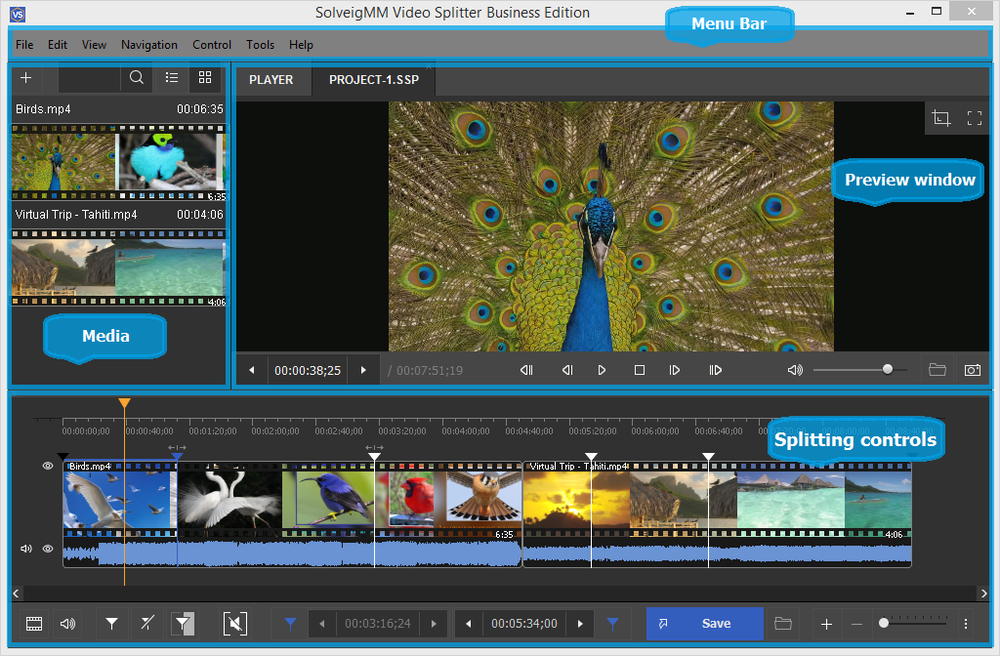Add media with the plus icon
The height and width of the screenshot is (656, 1000).
[x=26, y=78]
